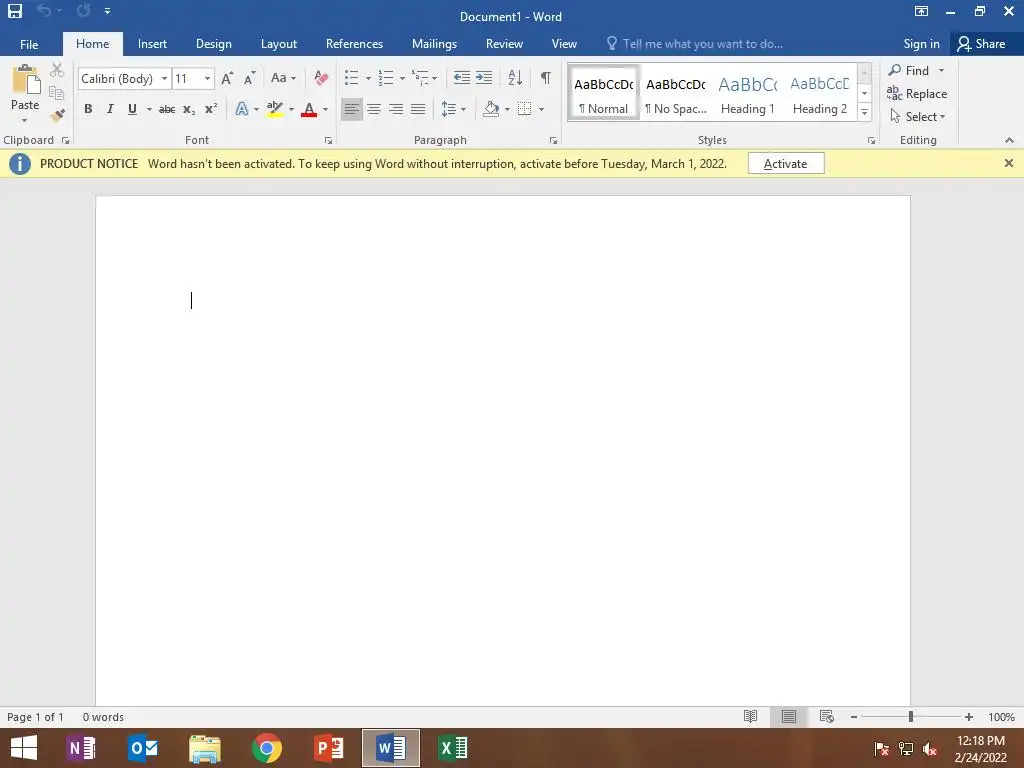This screenshot has height=768, width=1024.
Task: Open OneNote from the taskbar
Action: [x=82, y=748]
